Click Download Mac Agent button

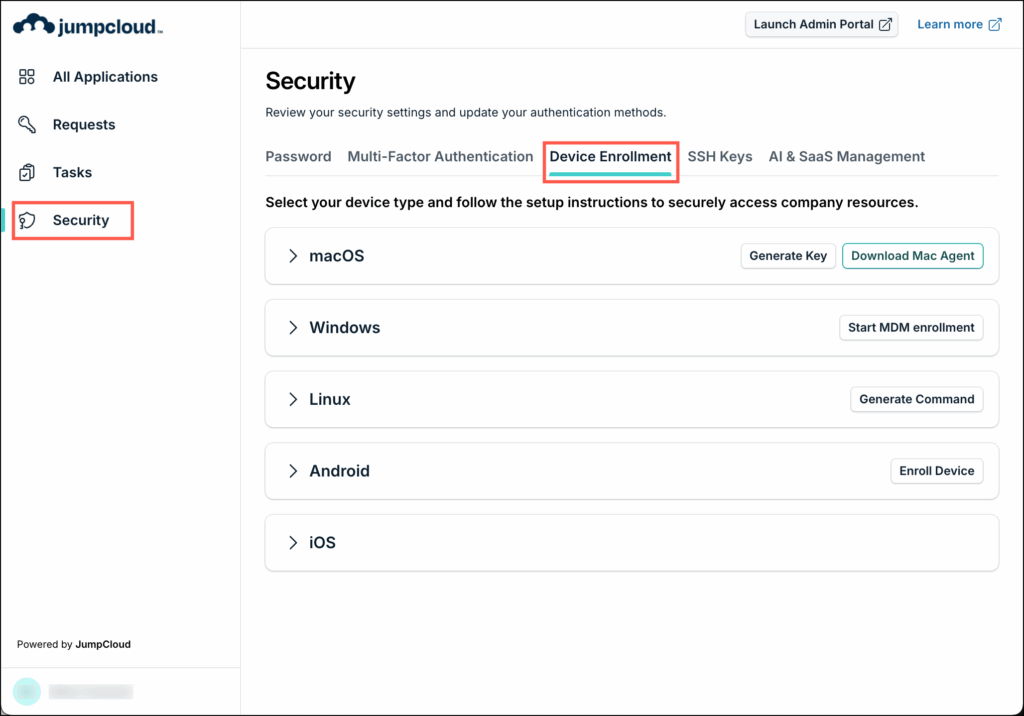pos(912,256)
